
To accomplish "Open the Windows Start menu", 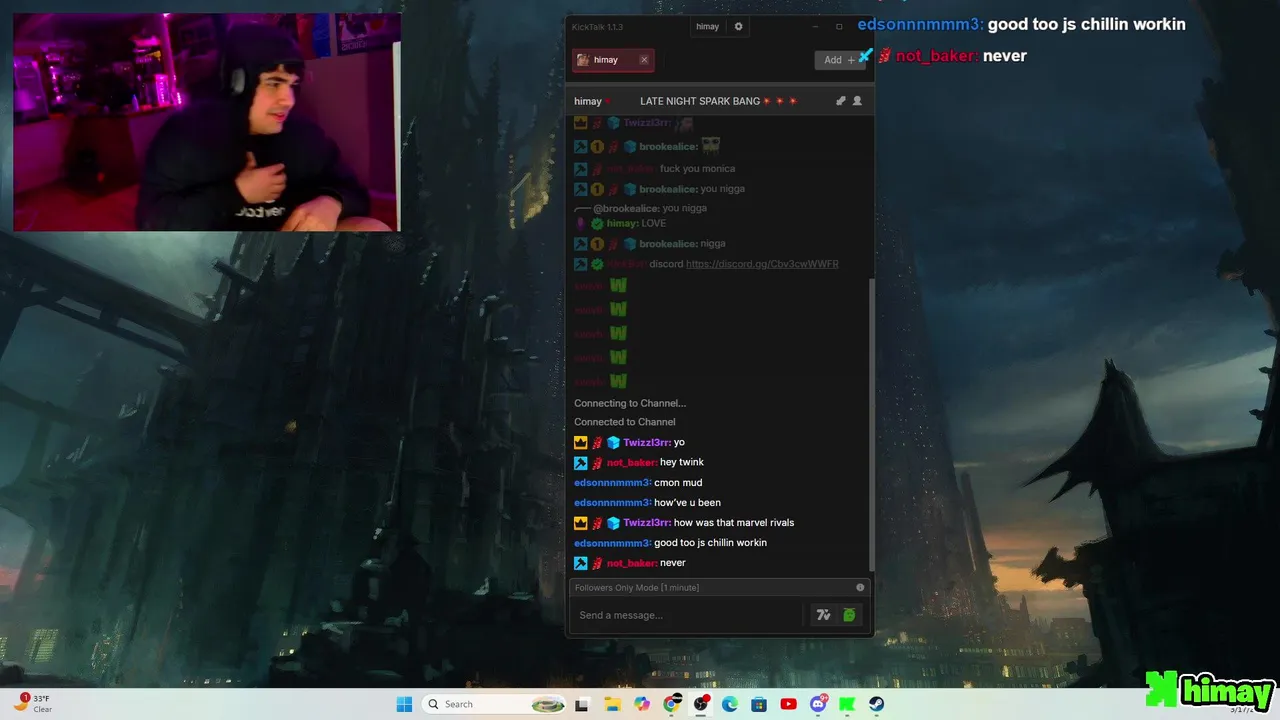I will [x=404, y=704].
